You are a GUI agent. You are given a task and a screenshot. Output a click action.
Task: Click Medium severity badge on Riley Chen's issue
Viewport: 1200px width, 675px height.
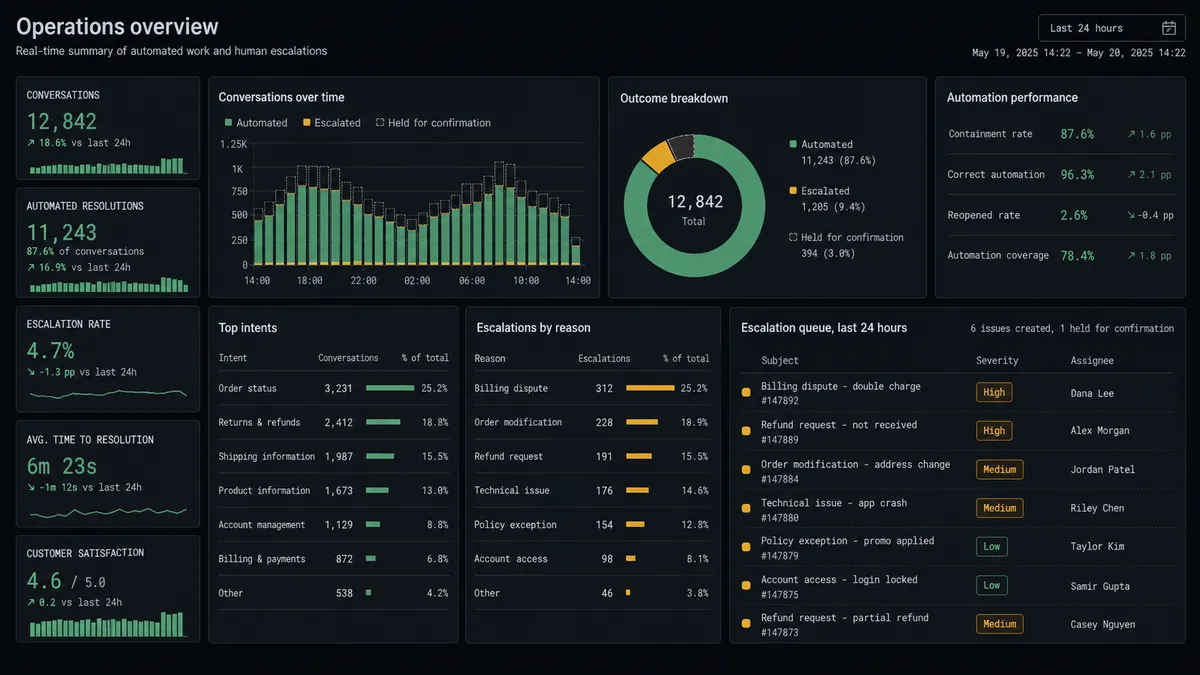coord(999,508)
